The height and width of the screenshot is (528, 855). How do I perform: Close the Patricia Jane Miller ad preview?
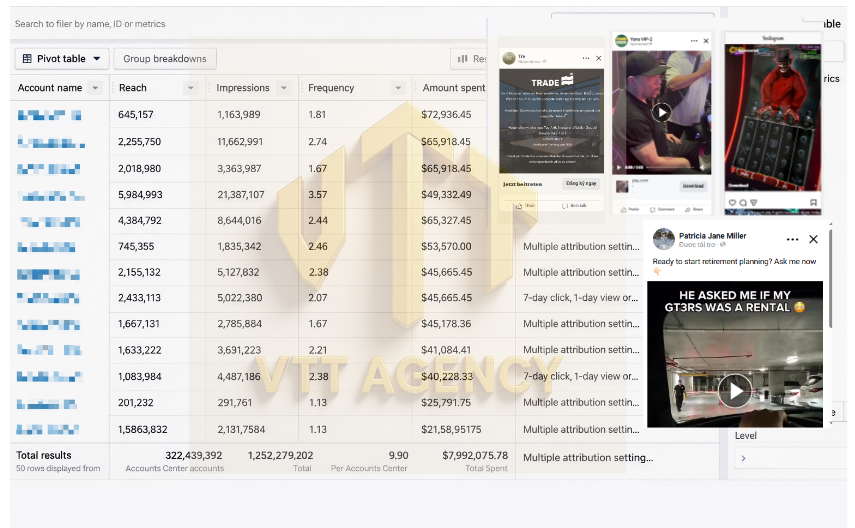[813, 239]
